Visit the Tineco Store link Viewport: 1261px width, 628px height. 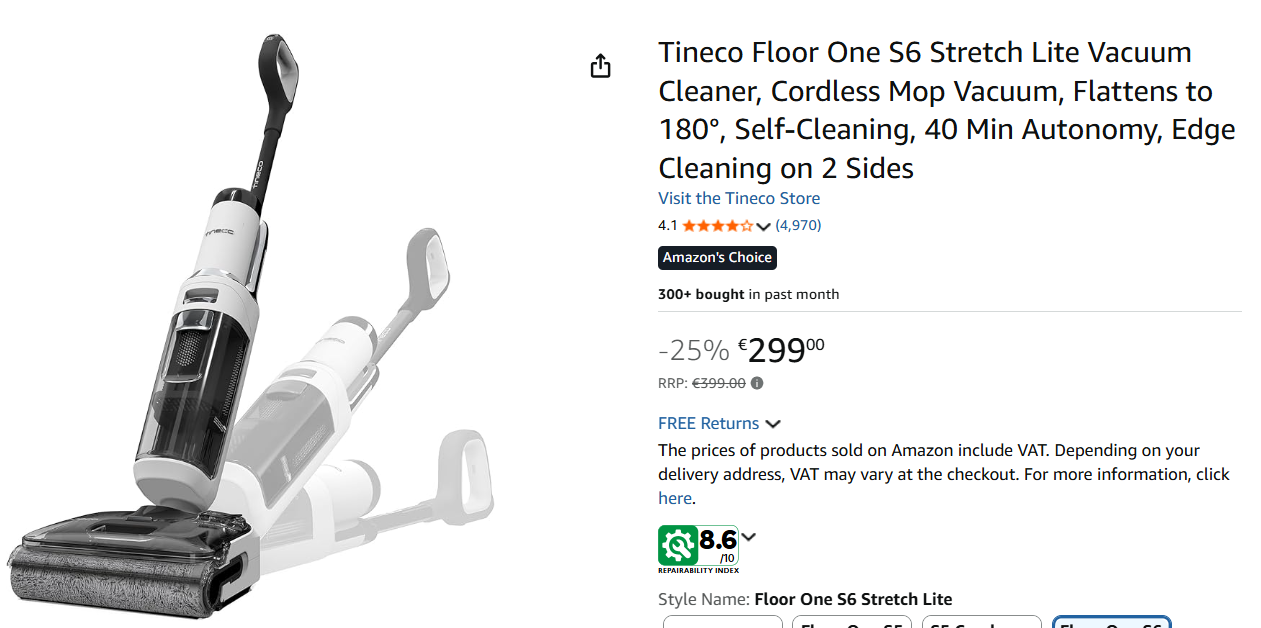pyautogui.click(x=739, y=198)
